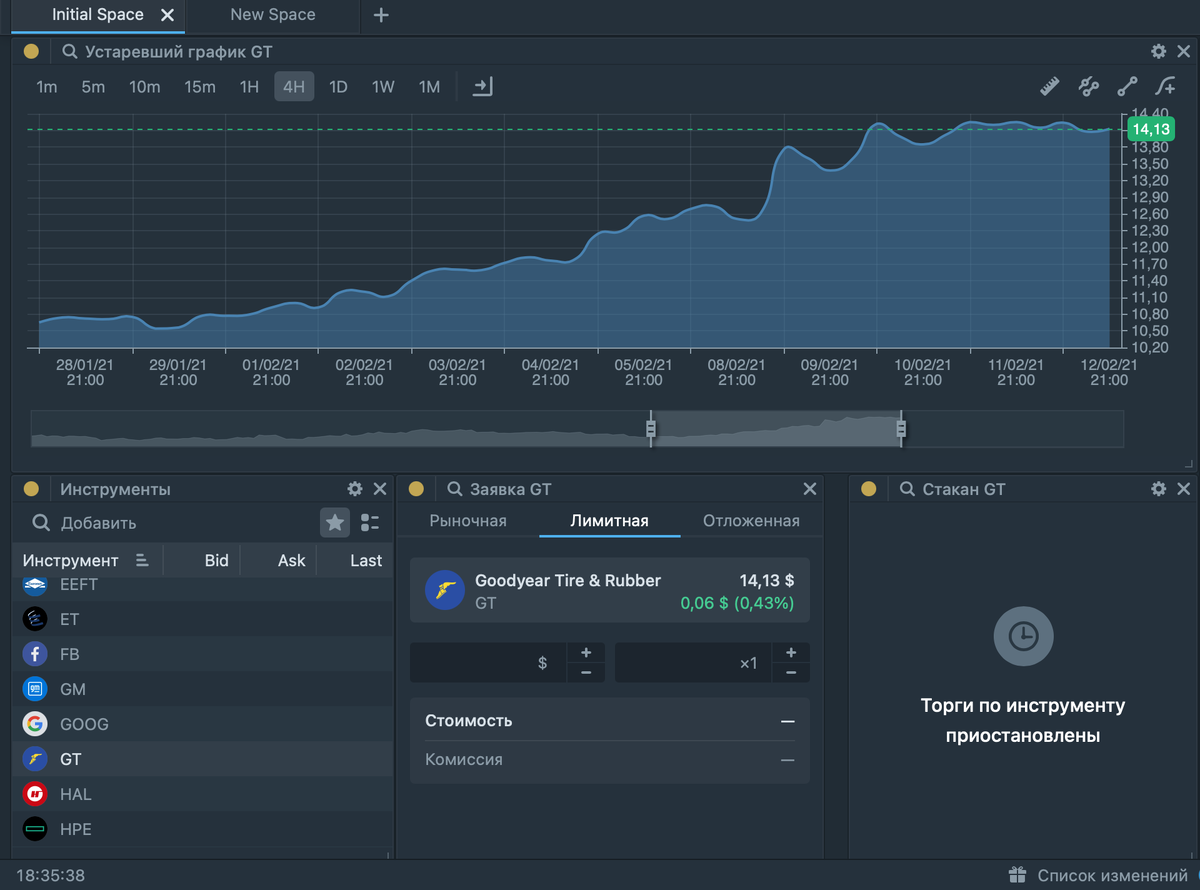
Task: Switch instruments list view mode icon
Action: click(370, 522)
